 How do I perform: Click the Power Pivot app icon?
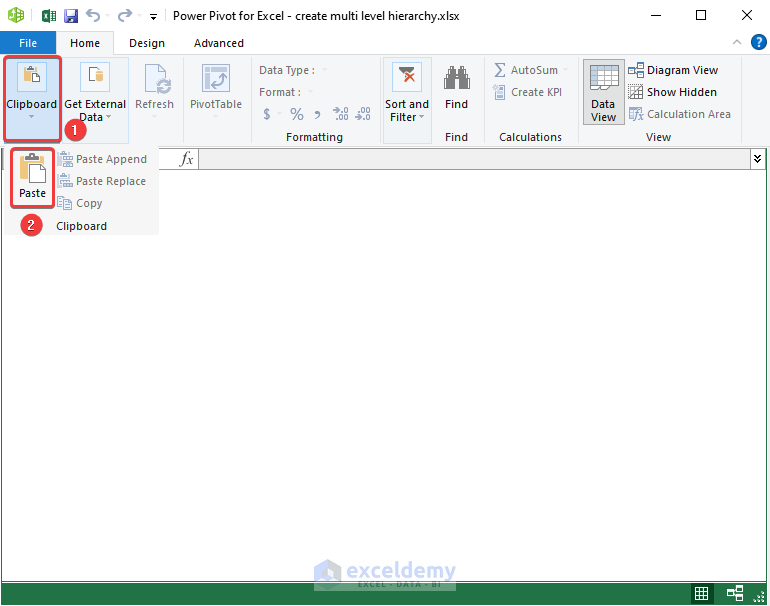(x=16, y=16)
